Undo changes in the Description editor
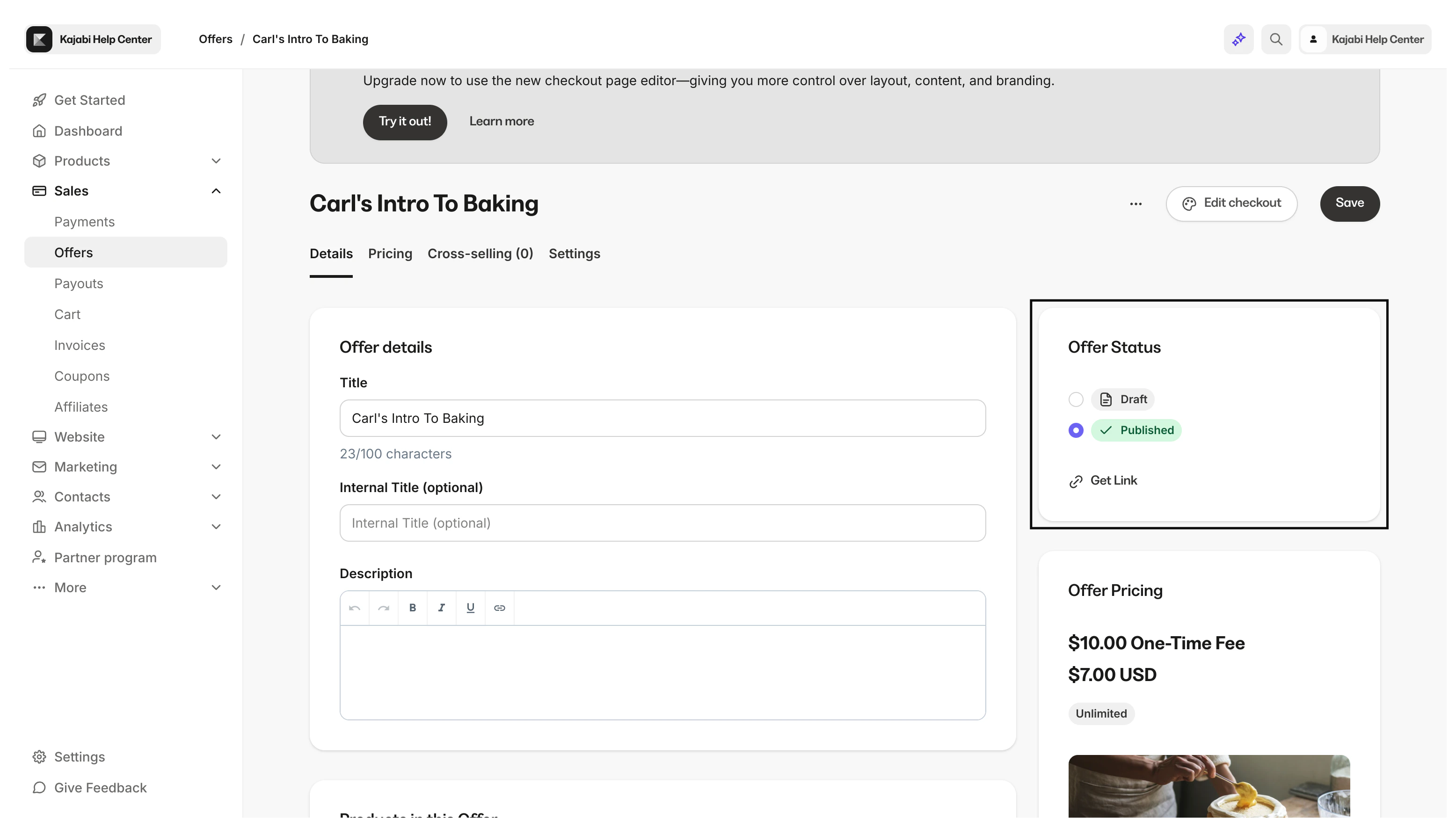 pyautogui.click(x=354, y=608)
